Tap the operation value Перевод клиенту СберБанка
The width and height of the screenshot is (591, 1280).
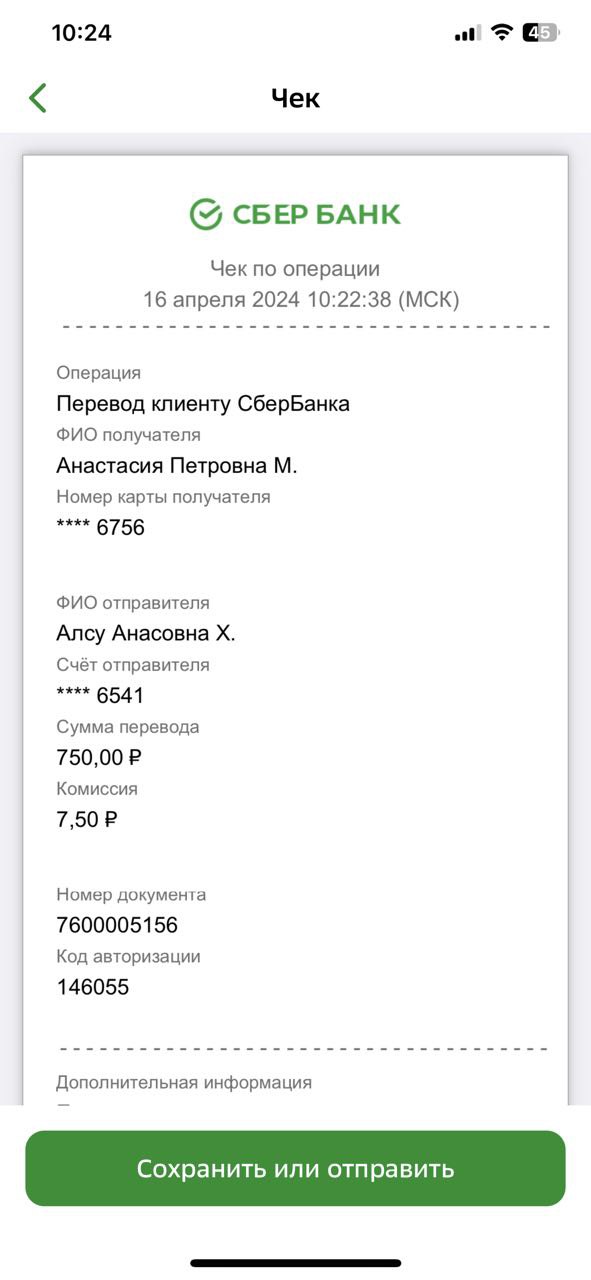coord(203,404)
